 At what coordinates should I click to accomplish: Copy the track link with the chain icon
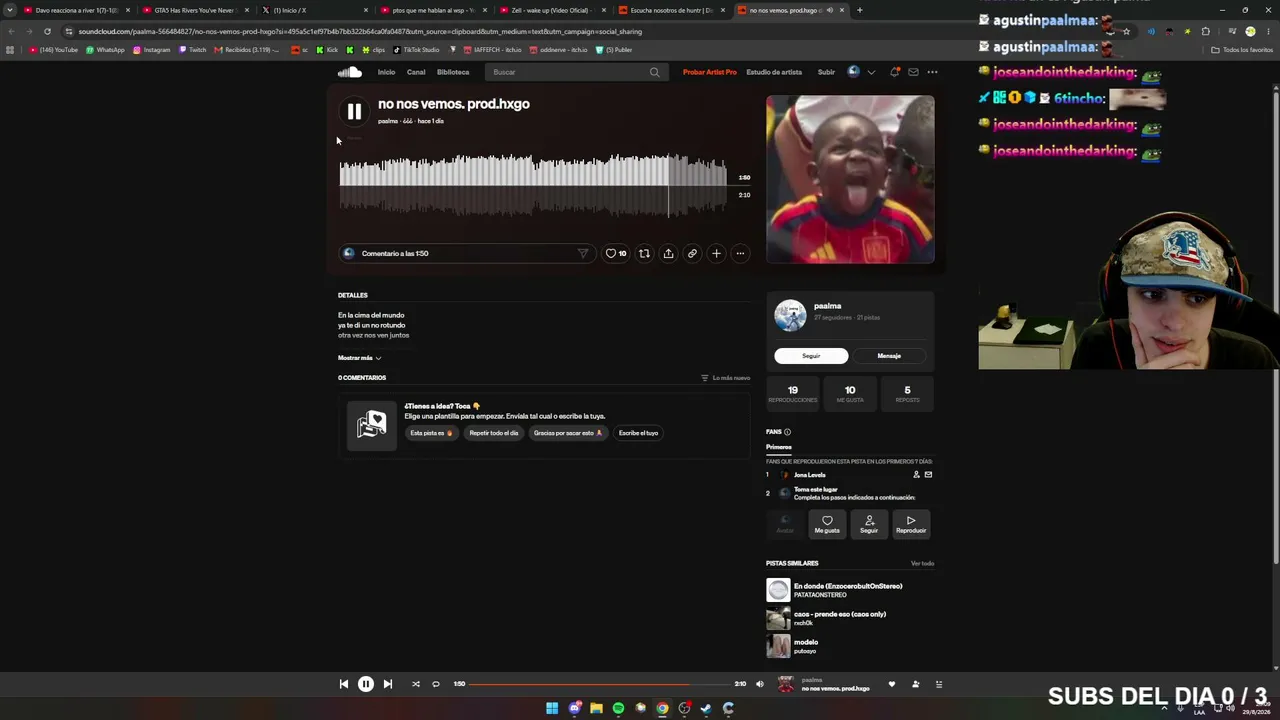pyautogui.click(x=692, y=254)
